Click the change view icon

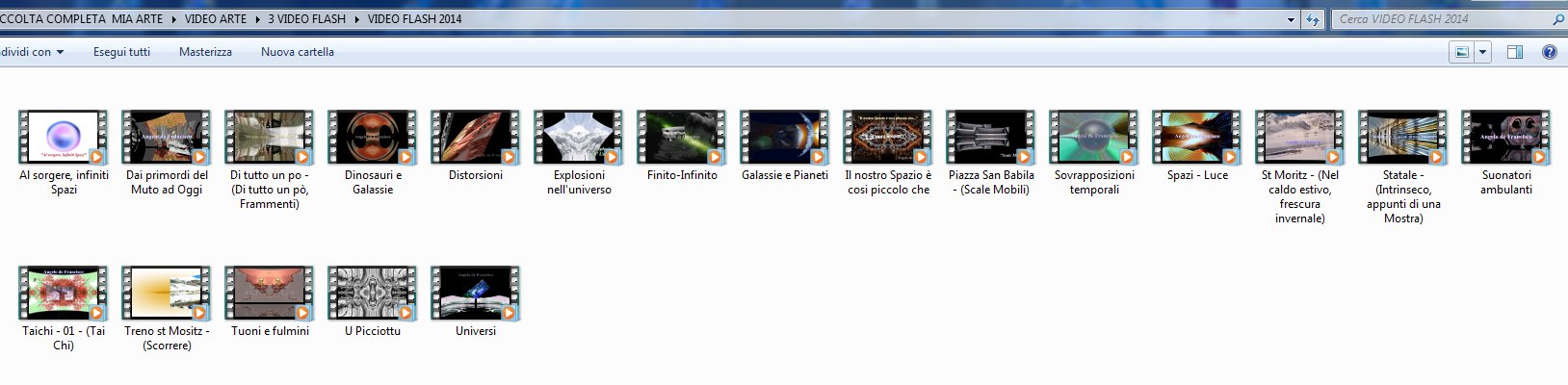[x=1462, y=52]
